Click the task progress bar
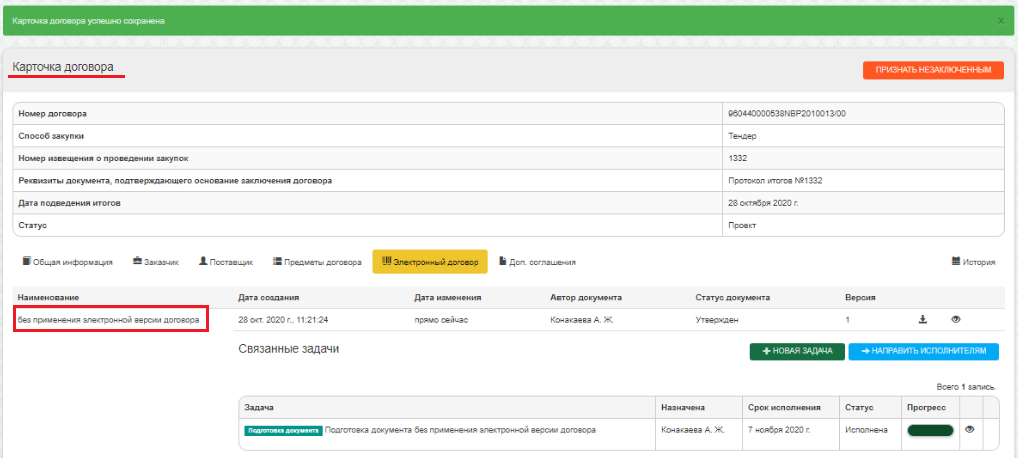 929,430
